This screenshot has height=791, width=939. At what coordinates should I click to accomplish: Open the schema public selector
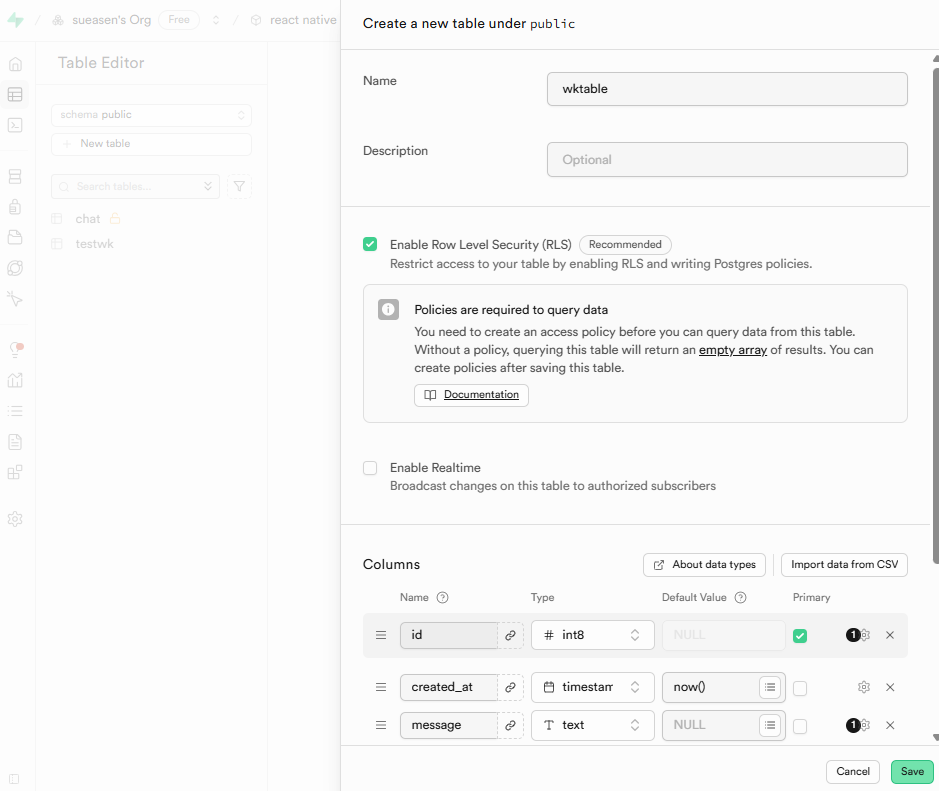click(152, 115)
